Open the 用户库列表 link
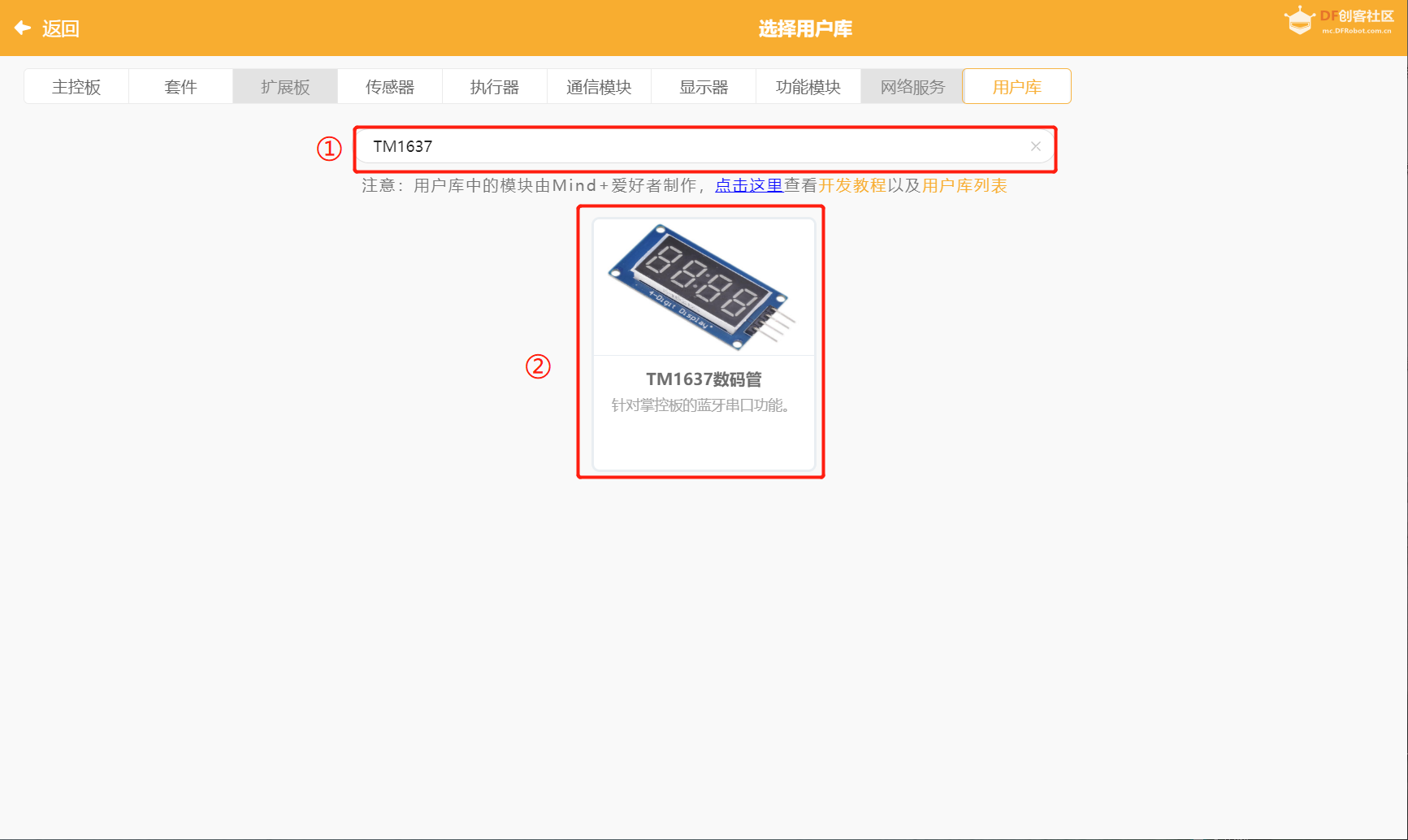The height and width of the screenshot is (840, 1408). 964,185
